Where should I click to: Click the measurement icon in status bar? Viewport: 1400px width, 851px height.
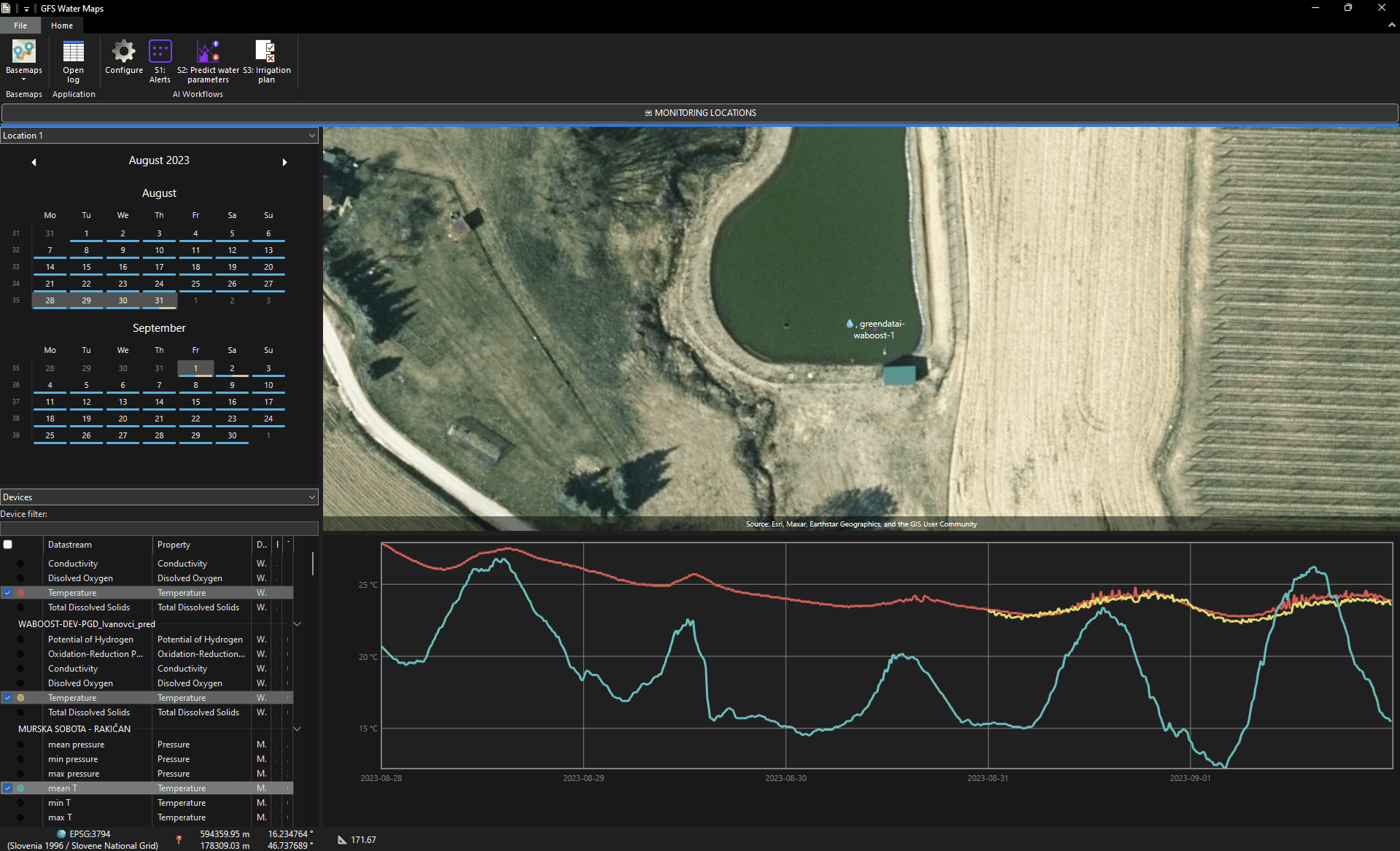pos(342,840)
